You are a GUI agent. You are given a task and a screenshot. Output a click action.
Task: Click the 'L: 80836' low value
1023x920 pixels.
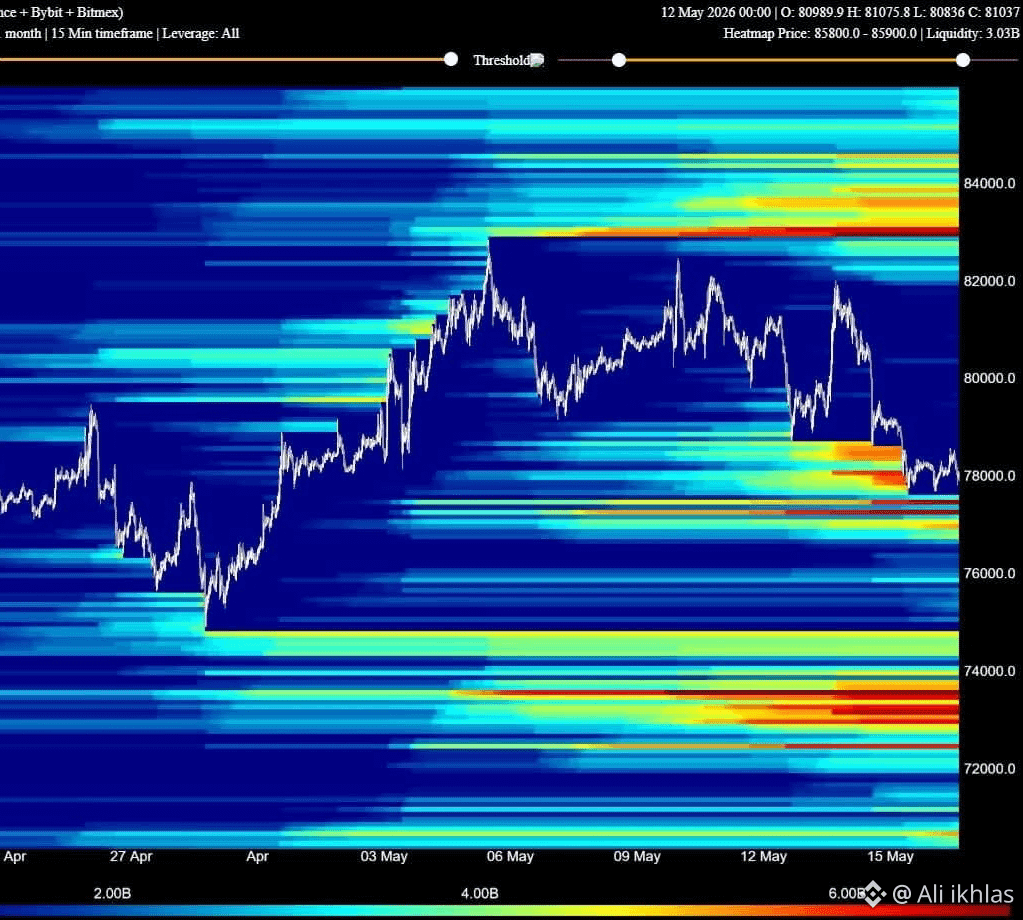tap(938, 12)
